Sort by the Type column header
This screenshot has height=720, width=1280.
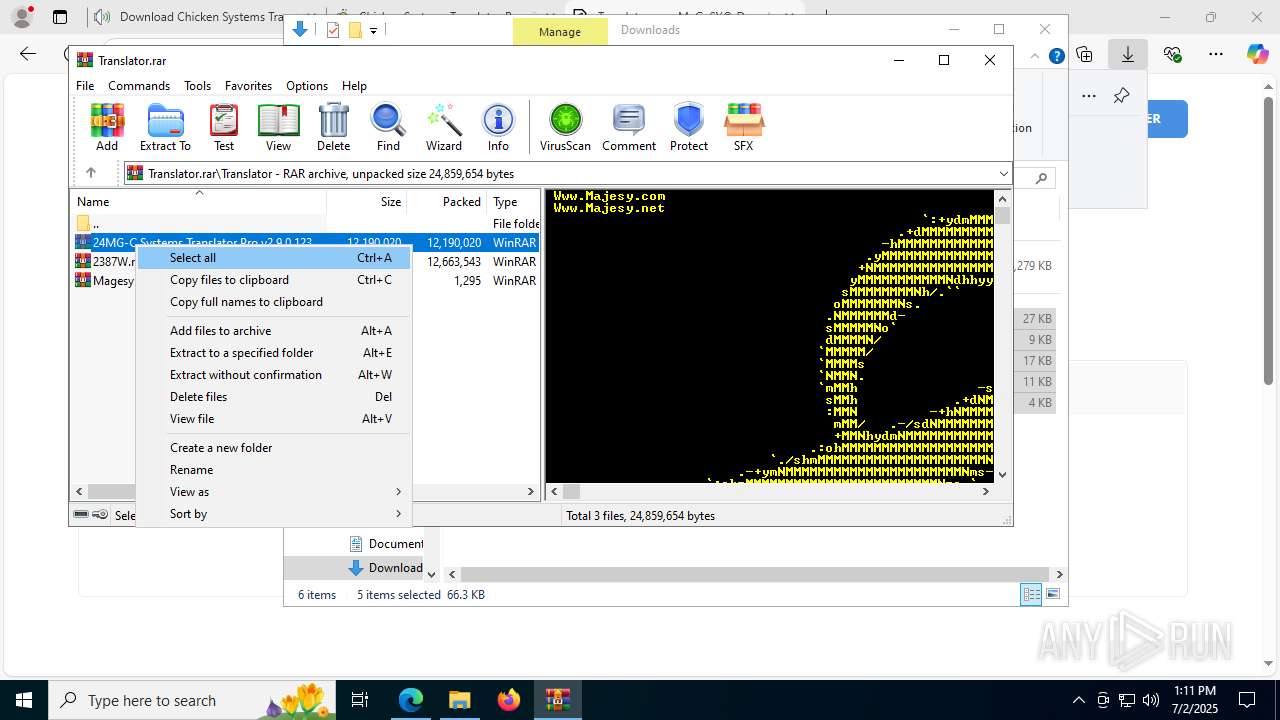click(x=513, y=202)
